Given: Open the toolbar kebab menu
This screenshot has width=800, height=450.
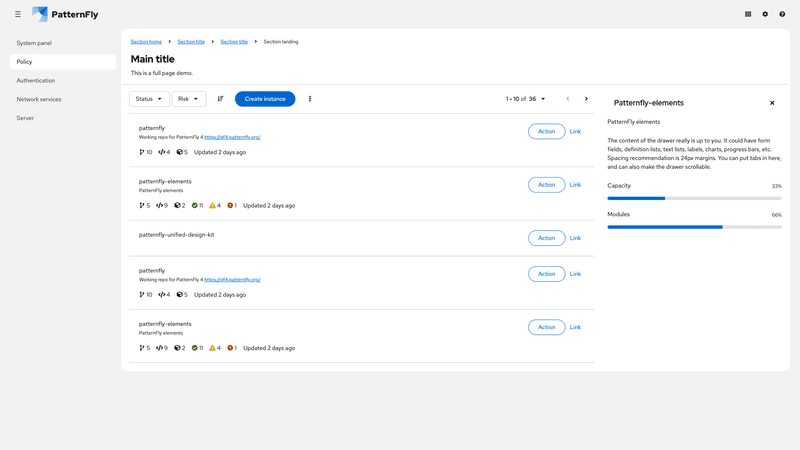Looking at the screenshot, I should pos(310,99).
